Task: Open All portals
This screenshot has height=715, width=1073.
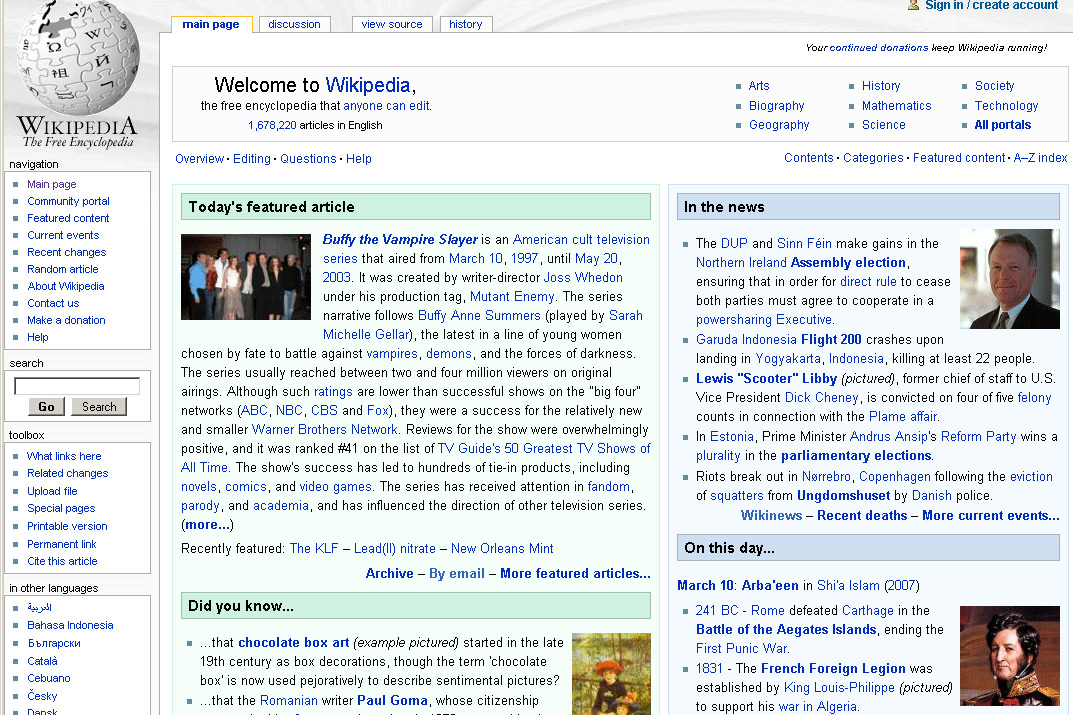Action: [1003, 125]
